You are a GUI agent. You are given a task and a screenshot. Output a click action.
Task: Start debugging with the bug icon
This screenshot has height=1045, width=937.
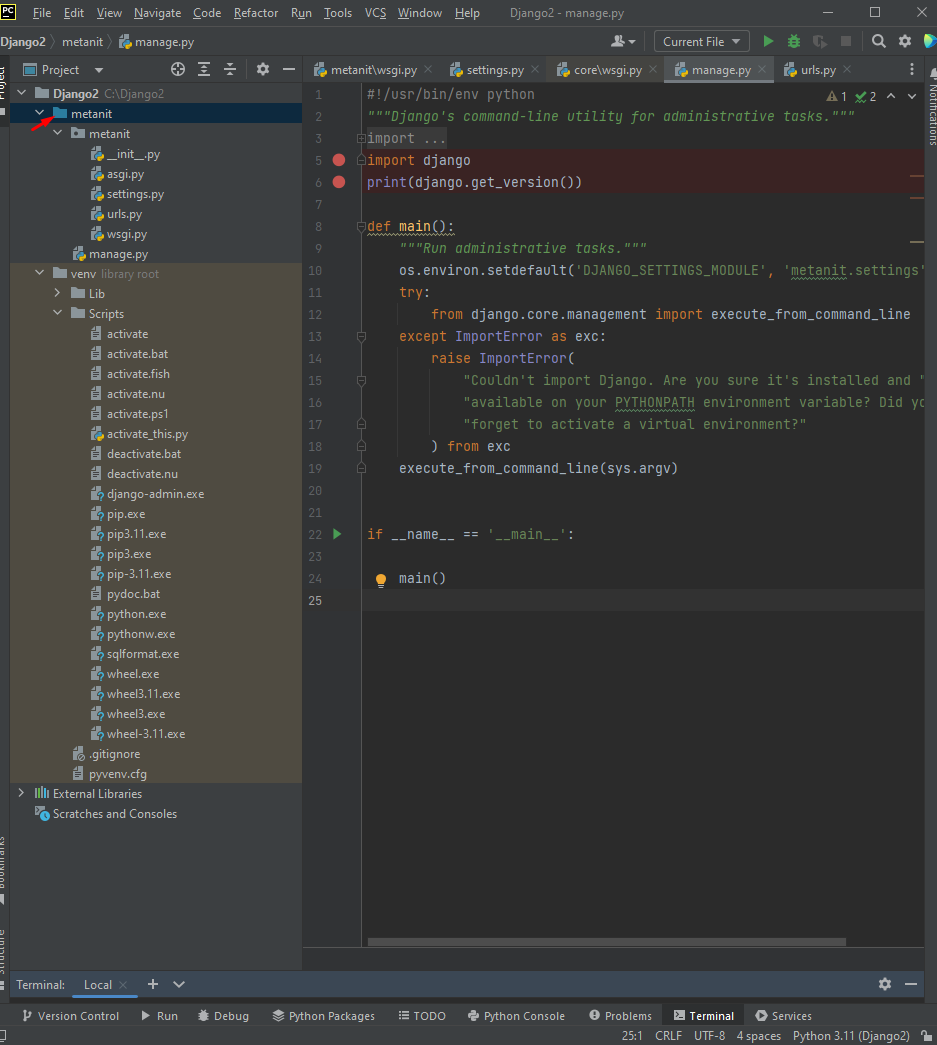pyautogui.click(x=794, y=41)
